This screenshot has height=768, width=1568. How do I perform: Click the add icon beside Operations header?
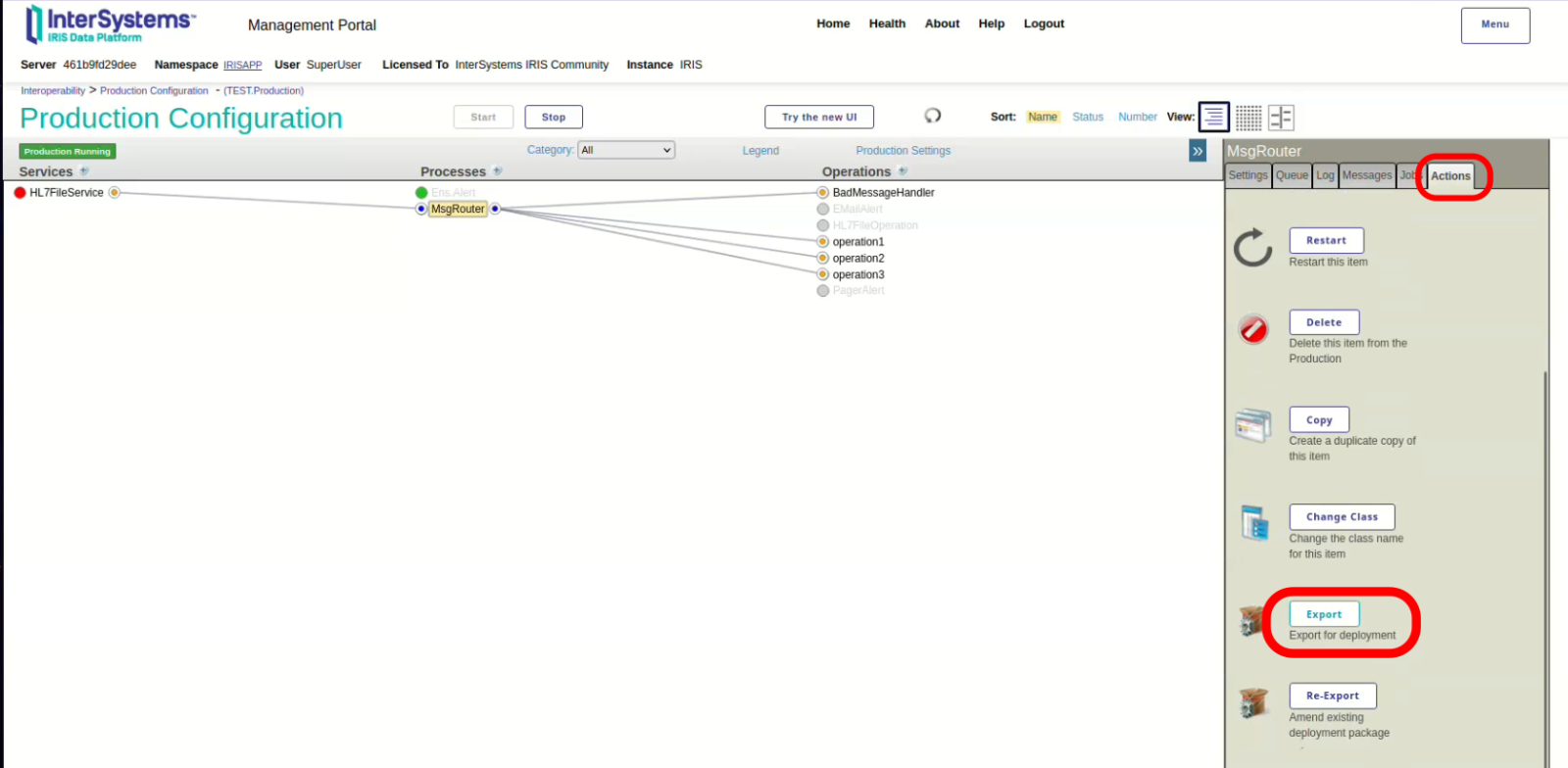point(903,171)
